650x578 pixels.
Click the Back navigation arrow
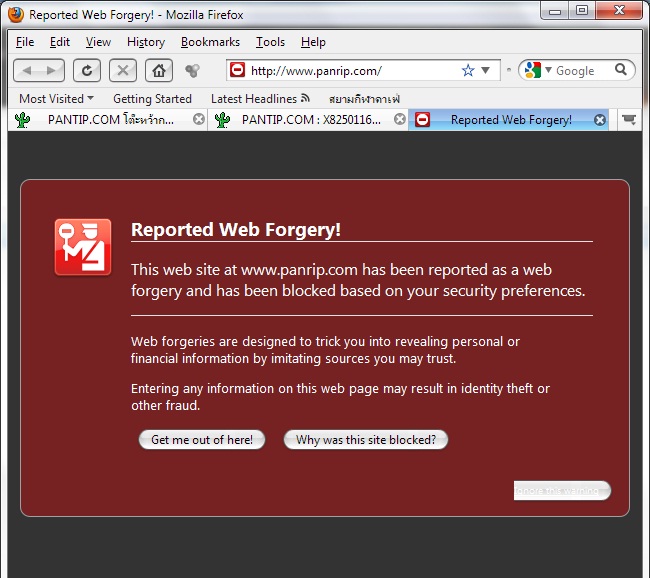(x=27, y=70)
